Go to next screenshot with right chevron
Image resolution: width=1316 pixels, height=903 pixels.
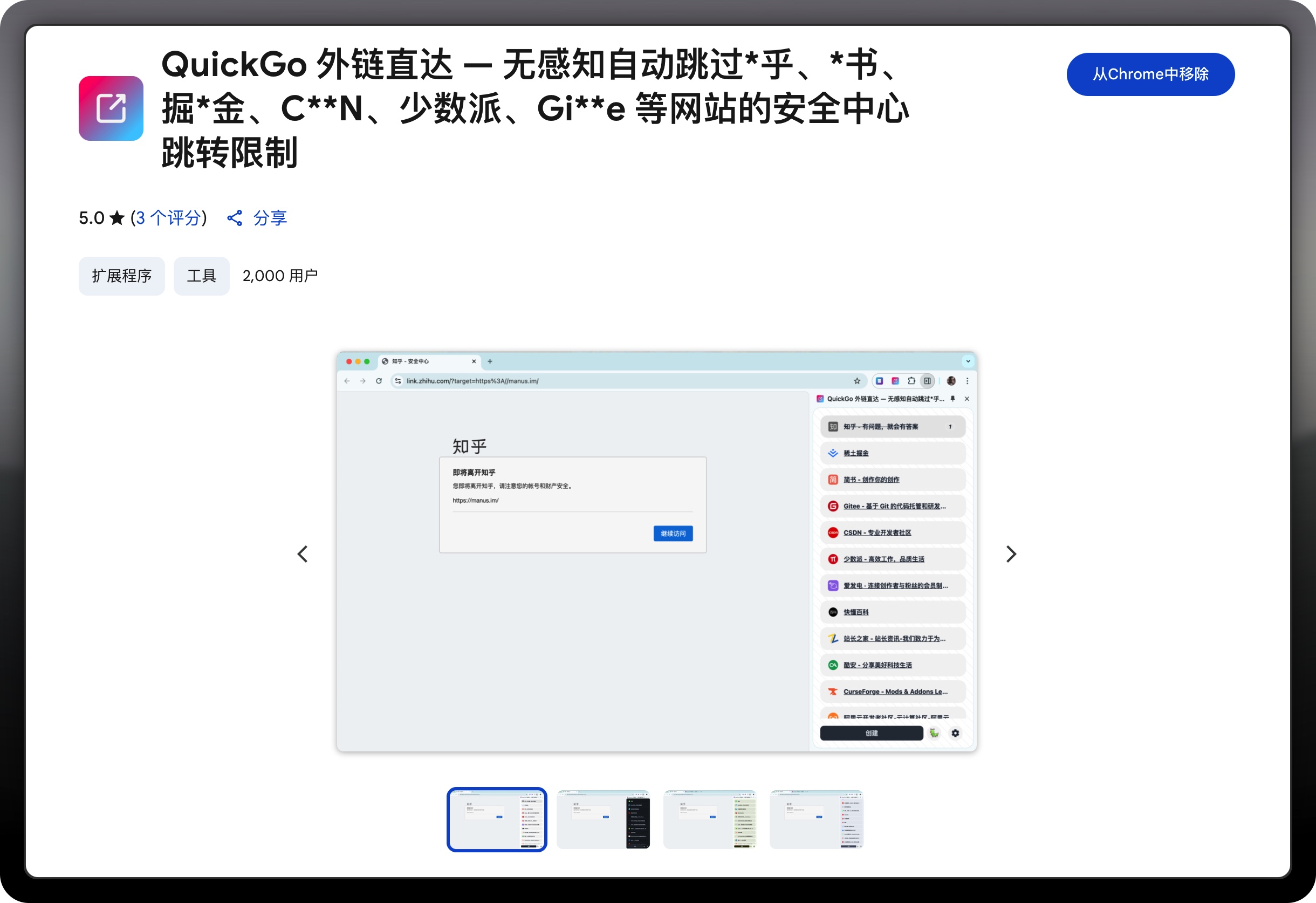(1011, 553)
